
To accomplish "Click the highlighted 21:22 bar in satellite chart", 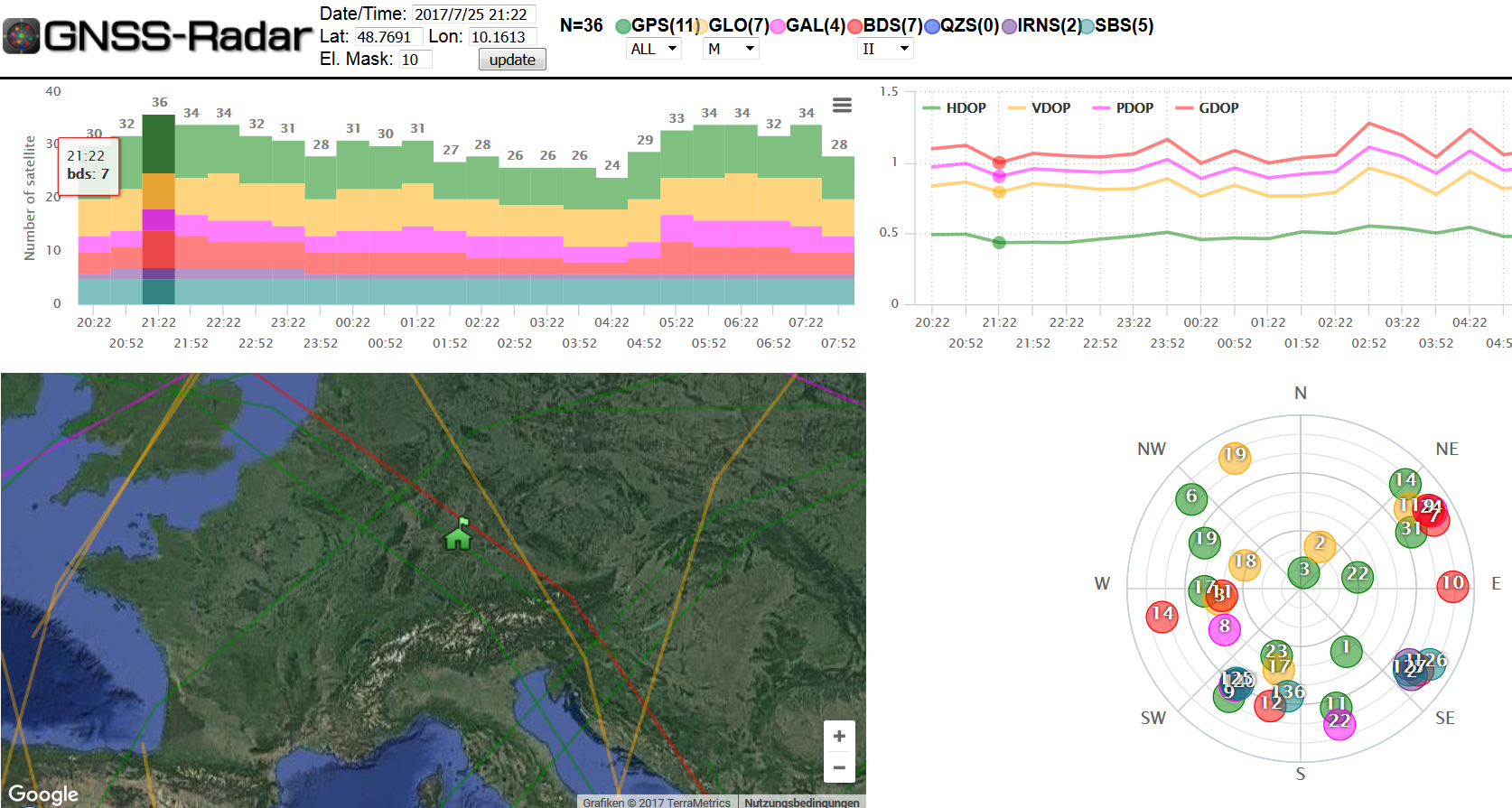I will tap(159, 209).
